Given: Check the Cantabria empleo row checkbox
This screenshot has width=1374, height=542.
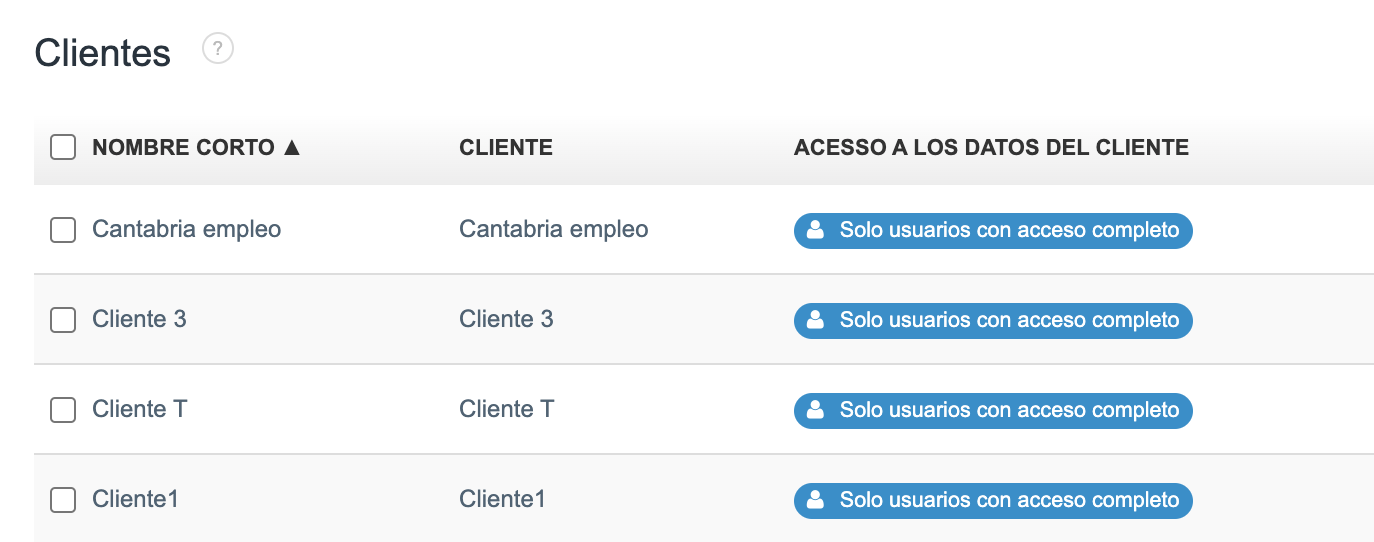Looking at the screenshot, I should (63, 230).
